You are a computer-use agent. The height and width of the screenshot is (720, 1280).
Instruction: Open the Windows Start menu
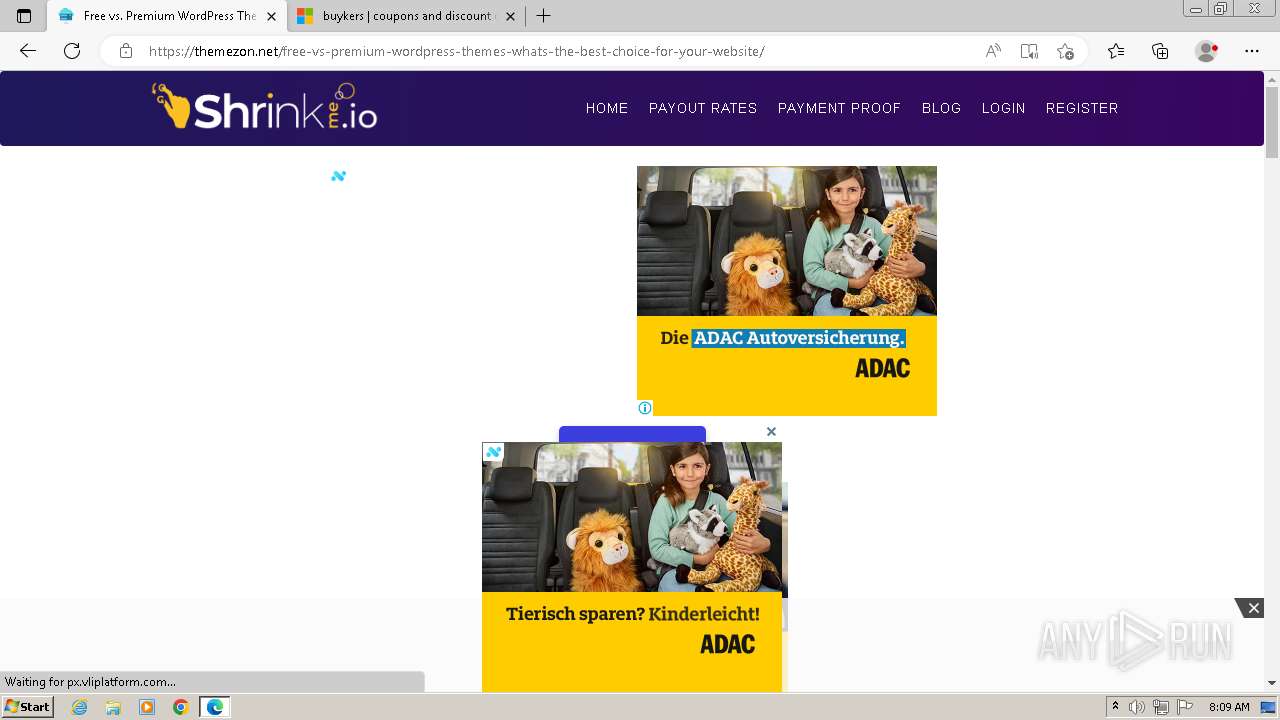pyautogui.click(x=27, y=707)
